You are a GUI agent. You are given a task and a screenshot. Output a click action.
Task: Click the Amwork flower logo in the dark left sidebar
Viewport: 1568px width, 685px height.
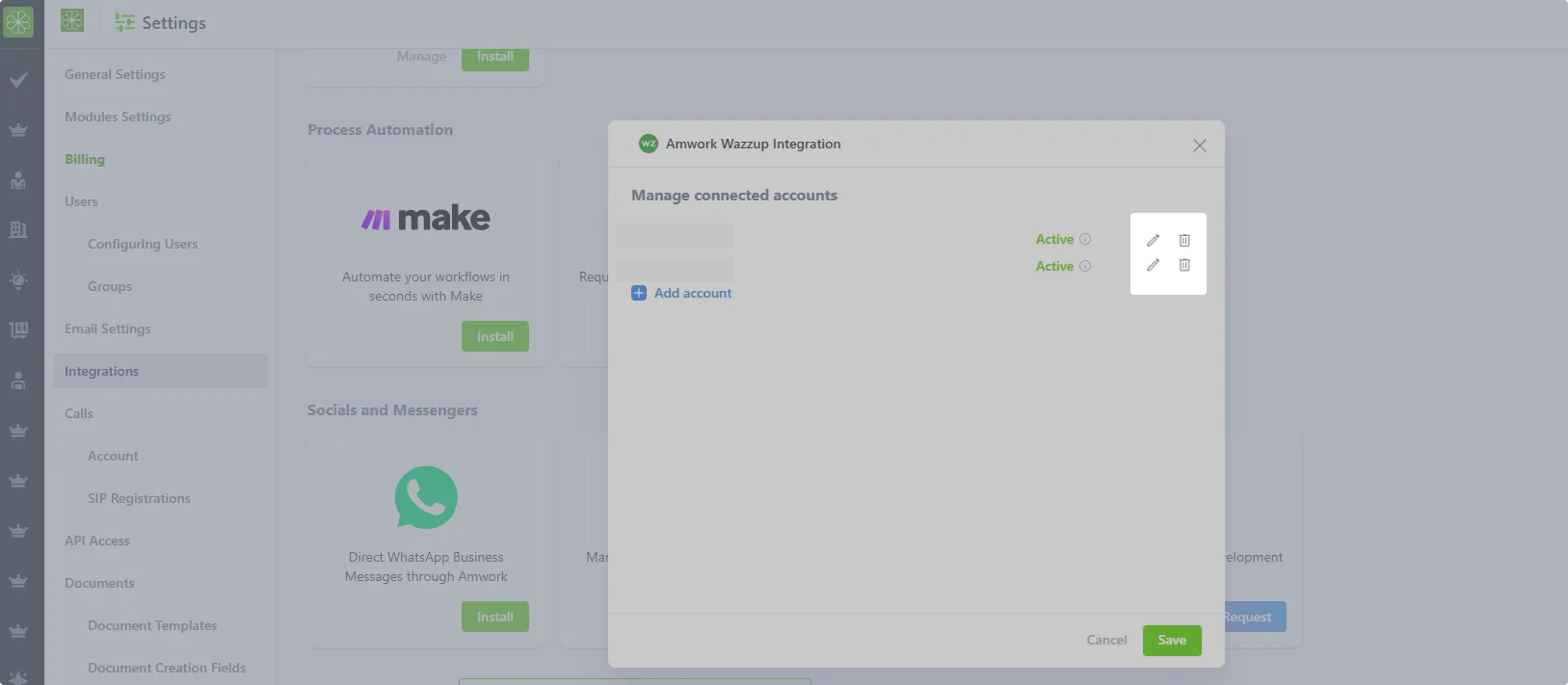[x=18, y=22]
